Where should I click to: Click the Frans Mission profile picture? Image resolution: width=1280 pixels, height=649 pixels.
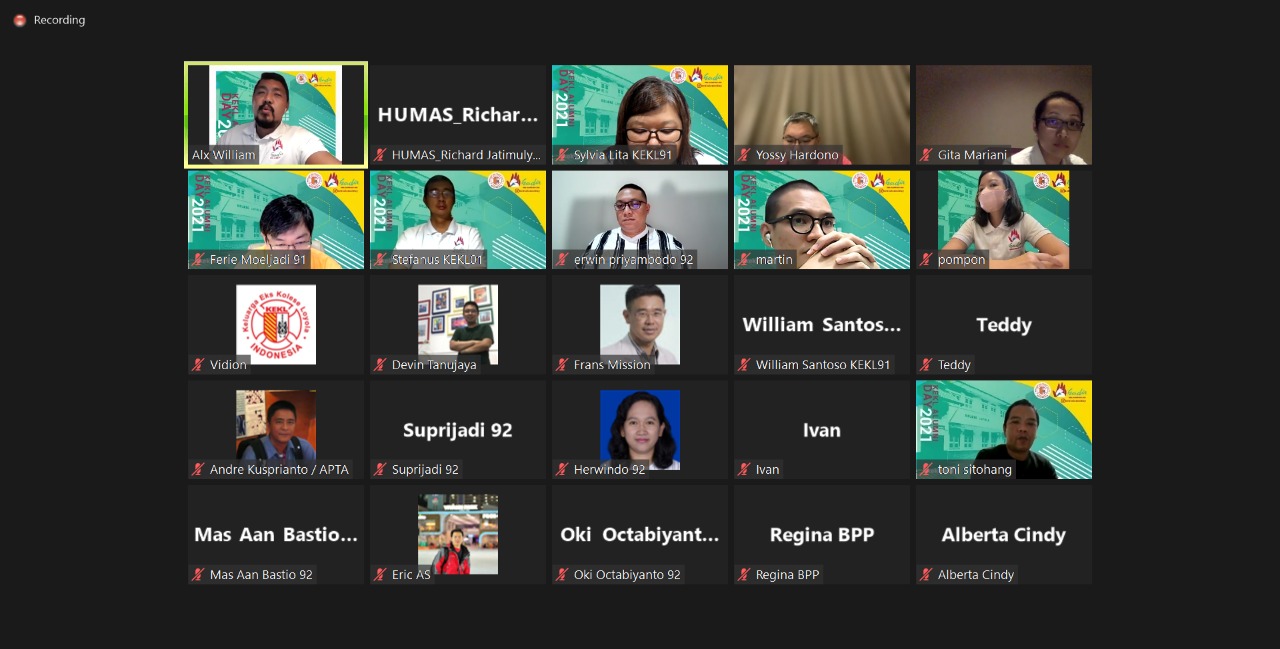click(x=640, y=324)
